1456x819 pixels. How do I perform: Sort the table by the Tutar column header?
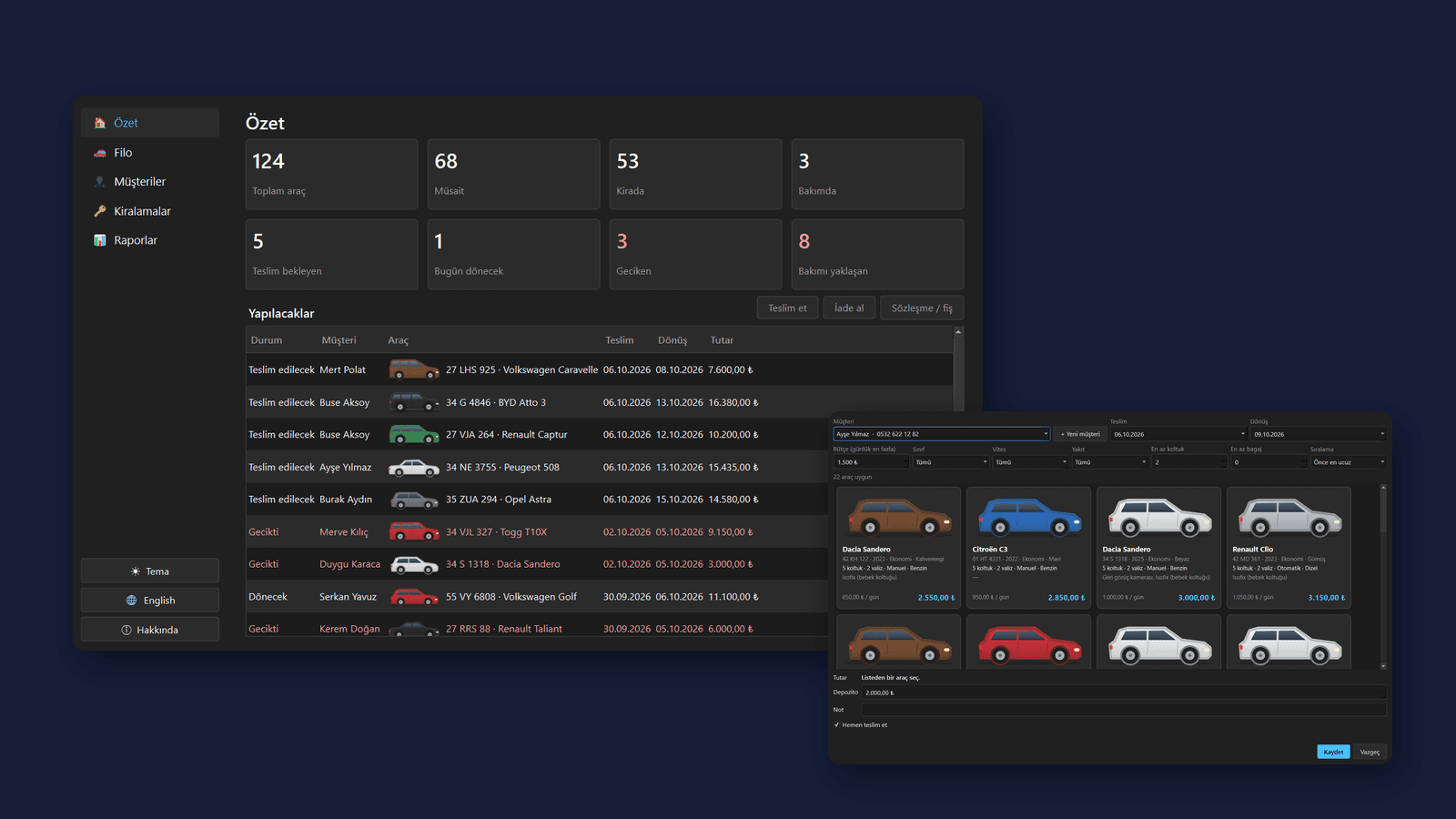coord(722,340)
